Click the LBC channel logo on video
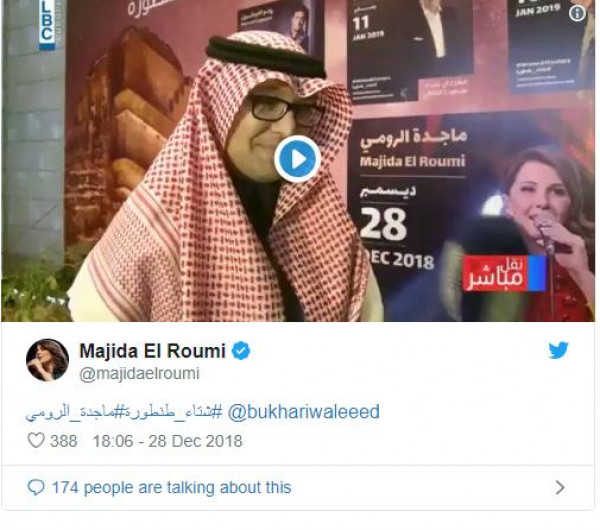The height and width of the screenshot is (530, 600). point(47,25)
